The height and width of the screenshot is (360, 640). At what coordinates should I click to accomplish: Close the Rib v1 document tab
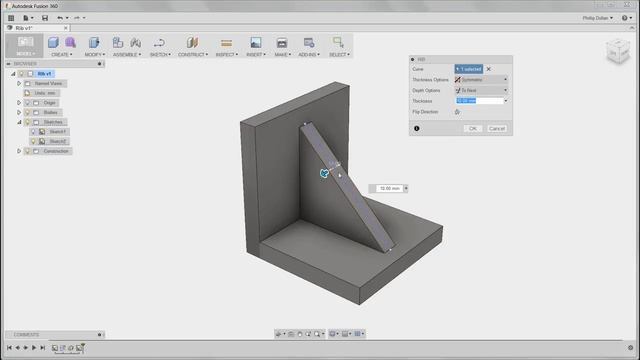pyautogui.click(x=66, y=28)
